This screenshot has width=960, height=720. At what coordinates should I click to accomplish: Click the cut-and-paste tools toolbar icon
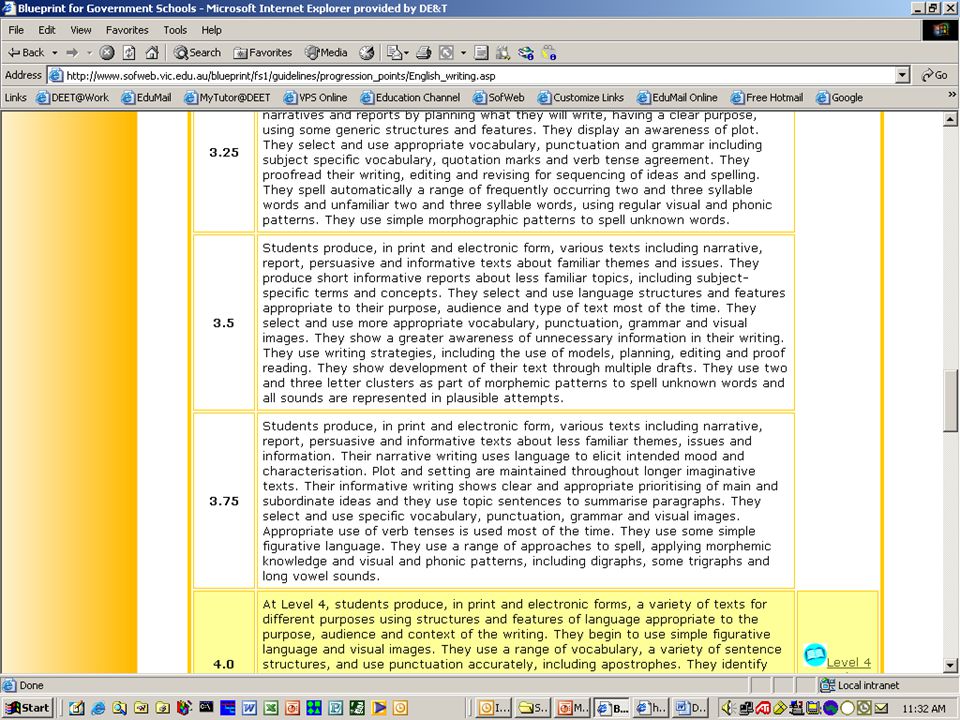pyautogui.click(x=503, y=53)
